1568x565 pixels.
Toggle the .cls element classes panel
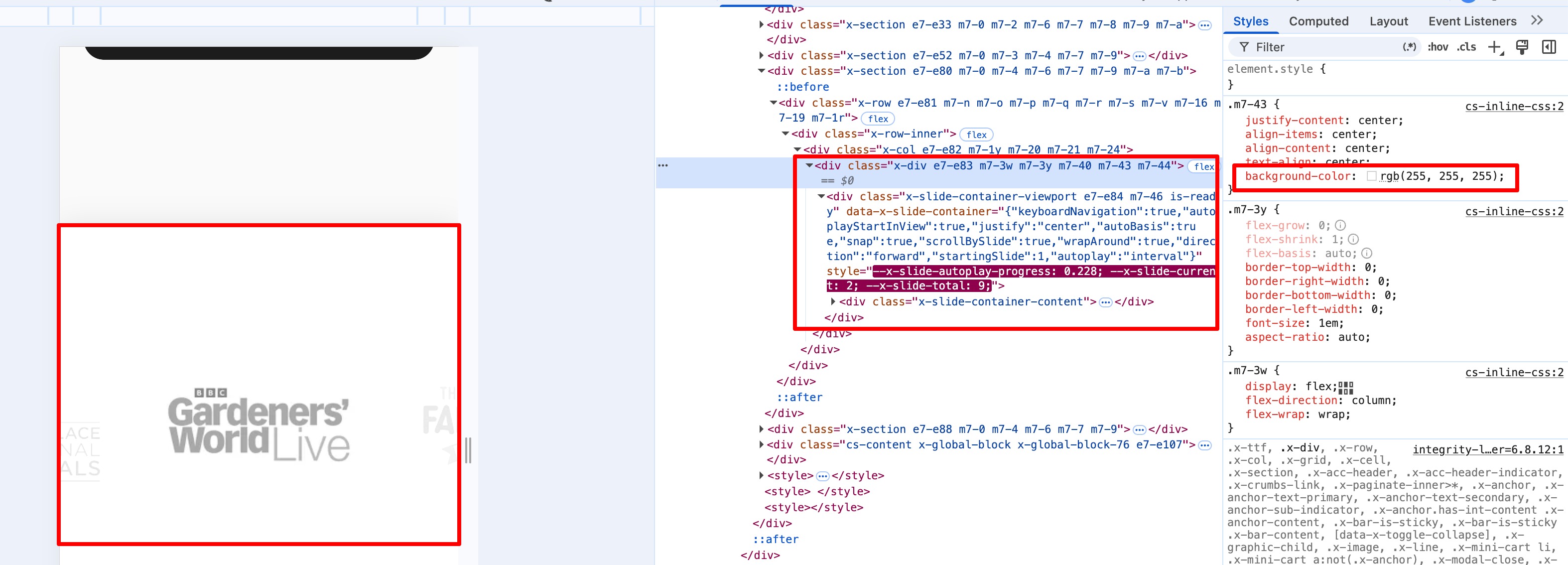(x=1466, y=47)
